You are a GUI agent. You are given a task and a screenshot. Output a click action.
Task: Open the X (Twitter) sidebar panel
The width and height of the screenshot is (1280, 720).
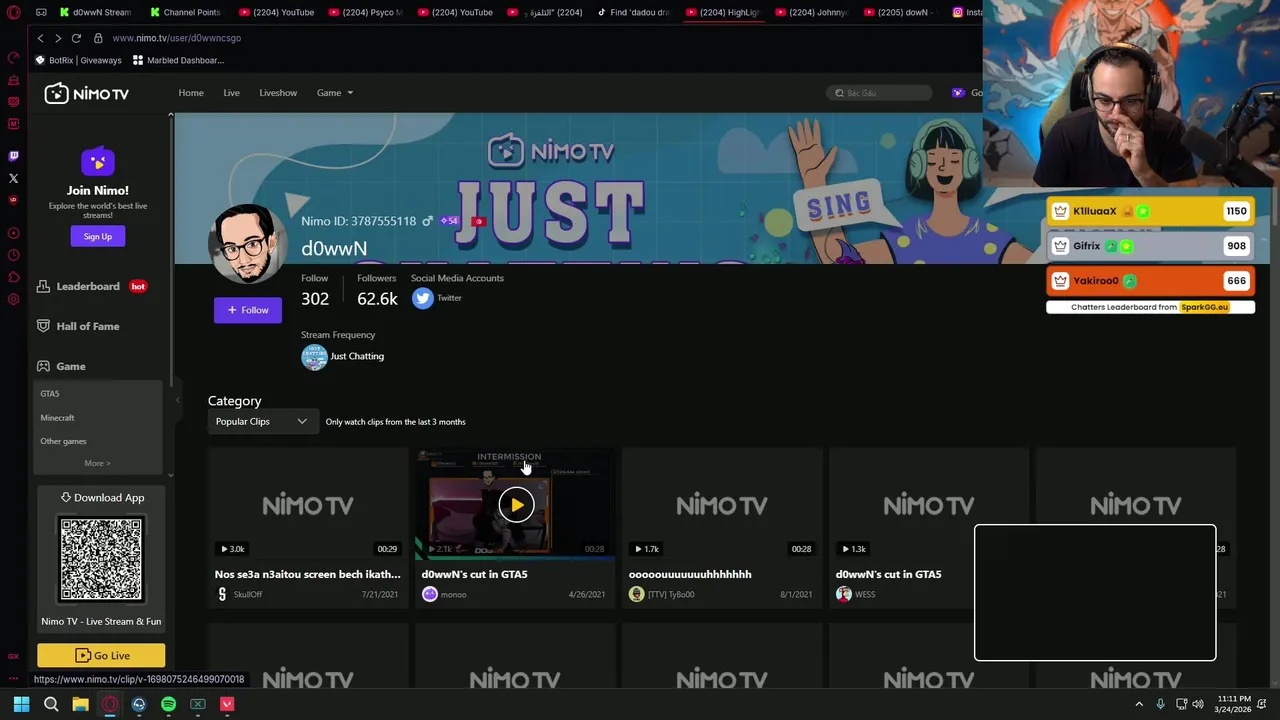[x=13, y=179]
